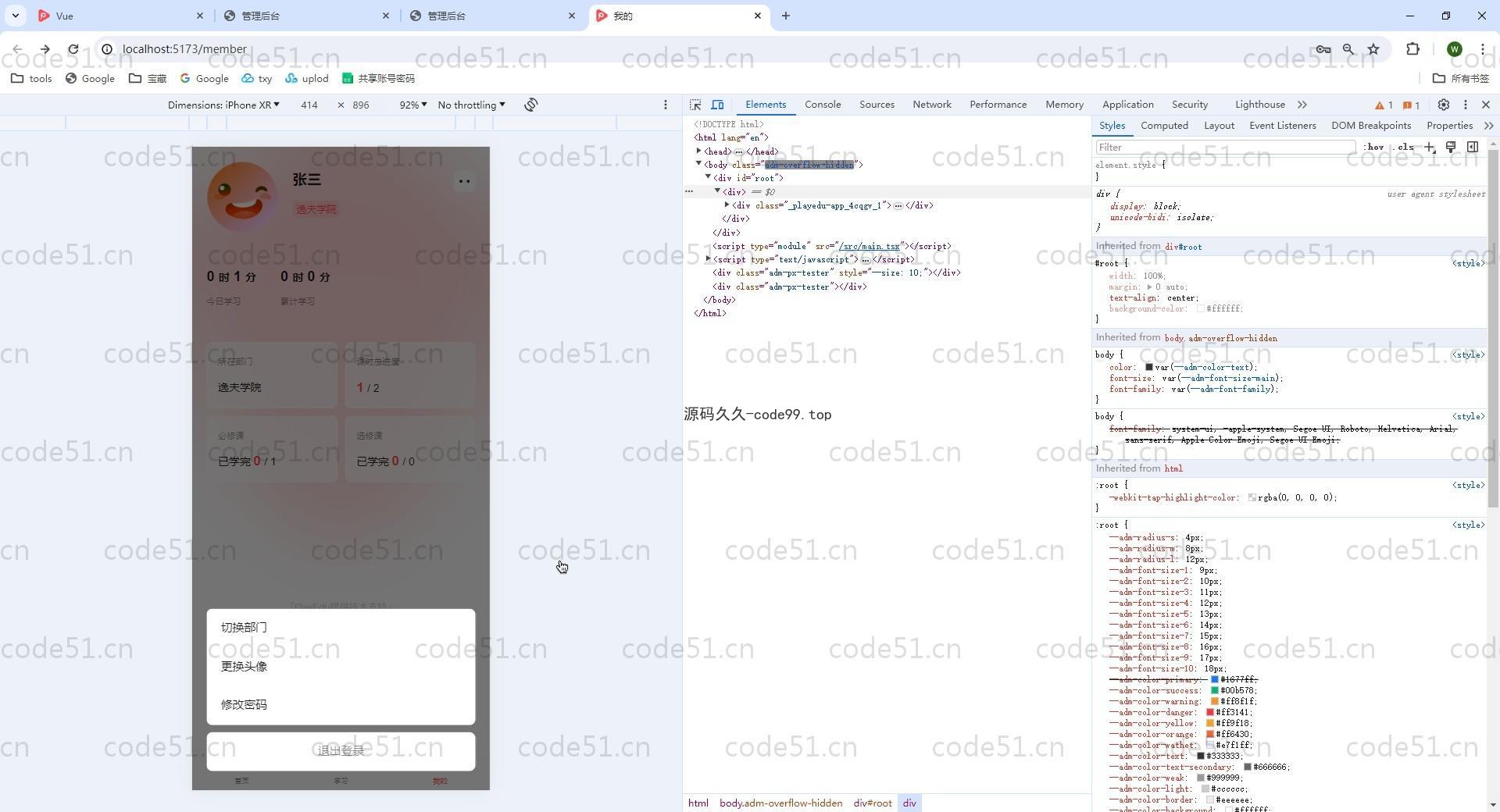Select 修改密码 in the action sheet
The image size is (1500, 812).
point(244,705)
